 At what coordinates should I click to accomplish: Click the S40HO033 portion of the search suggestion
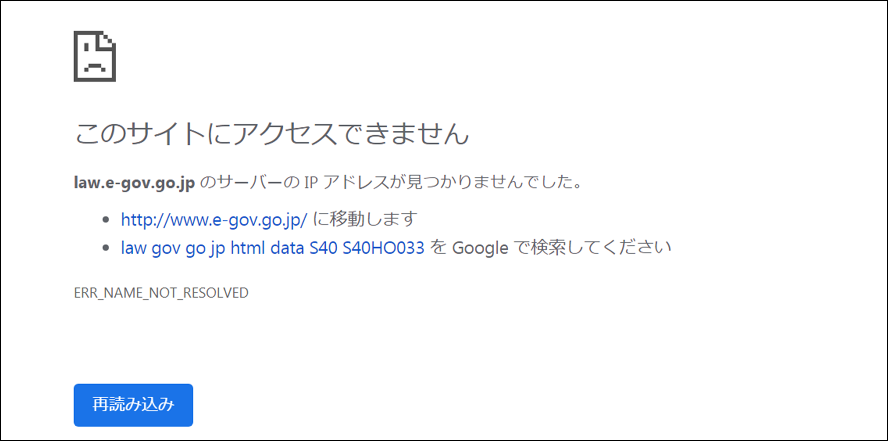[x=383, y=248]
